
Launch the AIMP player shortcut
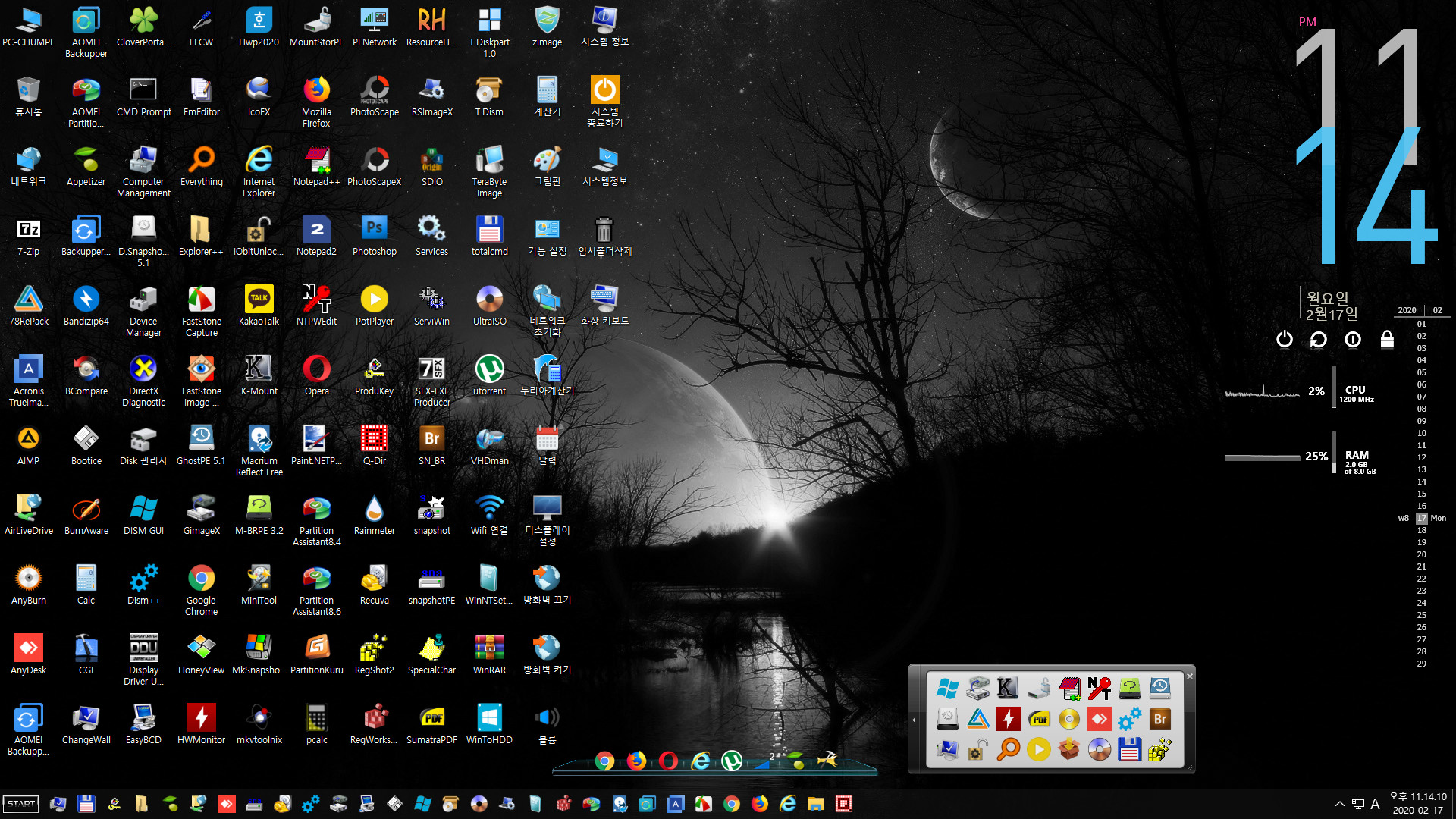pos(29,445)
